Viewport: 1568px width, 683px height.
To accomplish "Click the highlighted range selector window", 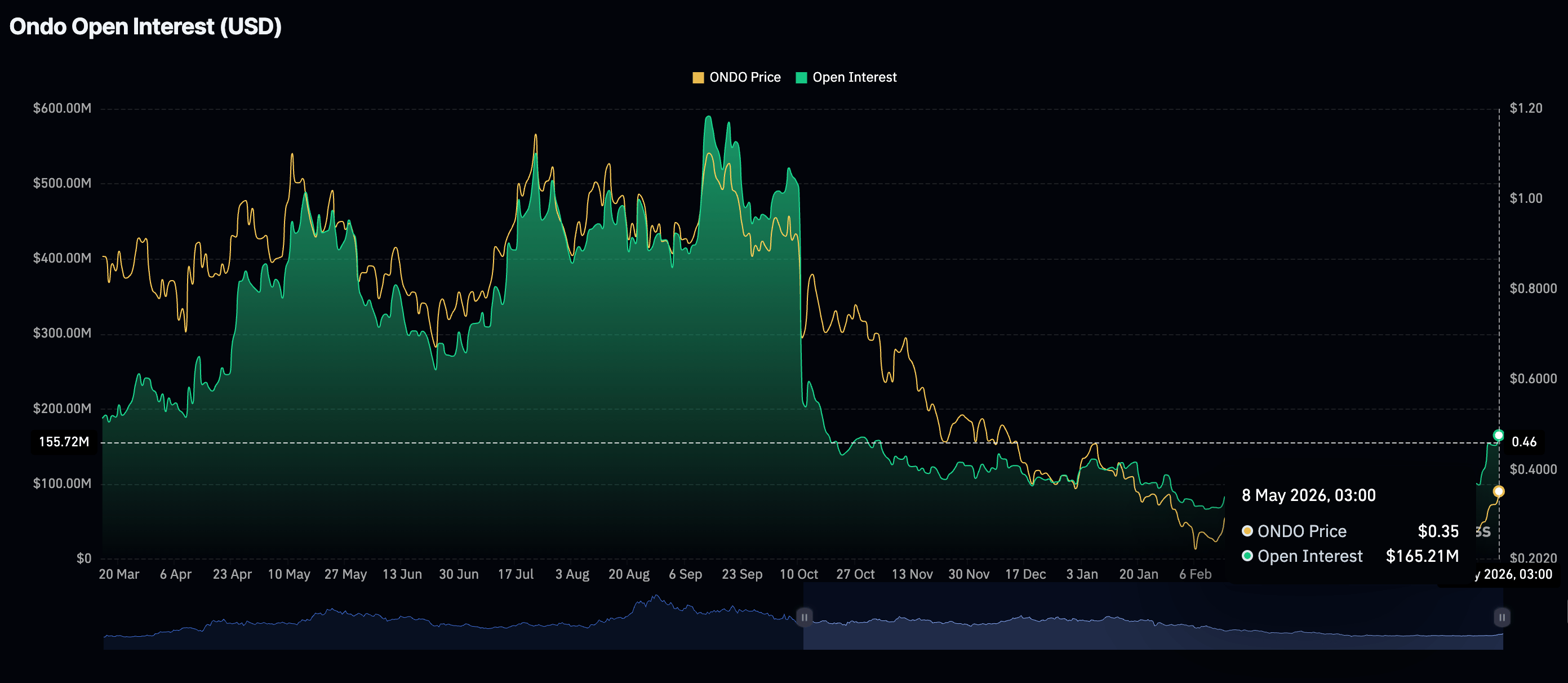I will pyautogui.click(x=1153, y=616).
